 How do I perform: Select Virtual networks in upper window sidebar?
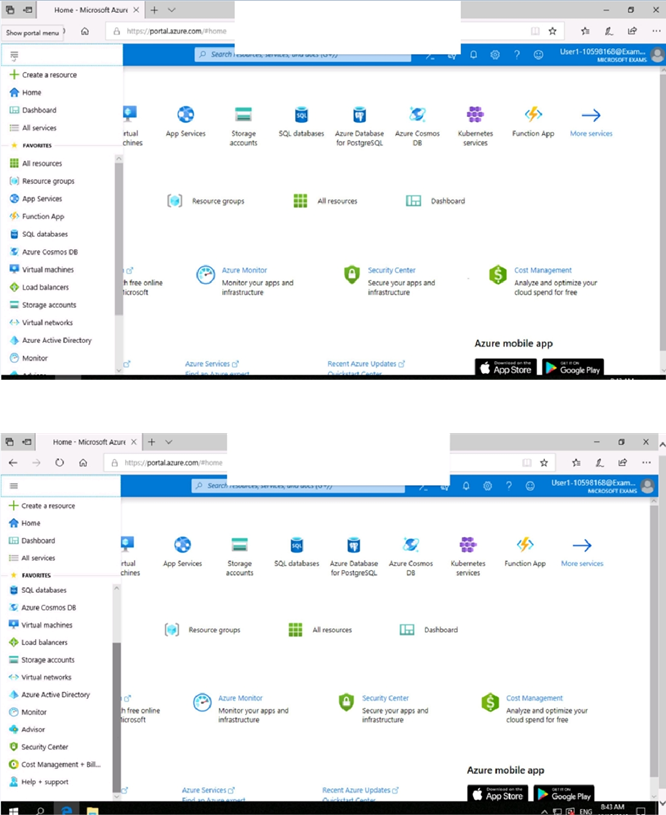[41, 322]
